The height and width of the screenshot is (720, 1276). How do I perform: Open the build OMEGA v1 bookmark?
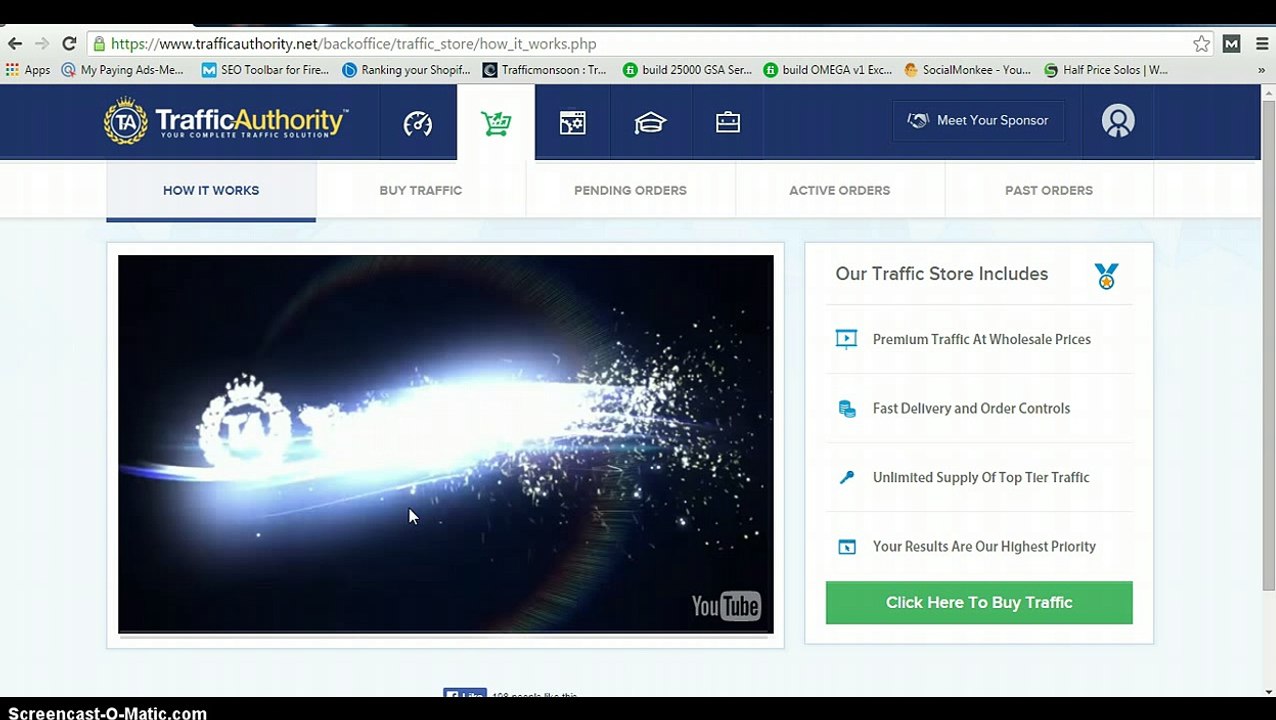(828, 70)
